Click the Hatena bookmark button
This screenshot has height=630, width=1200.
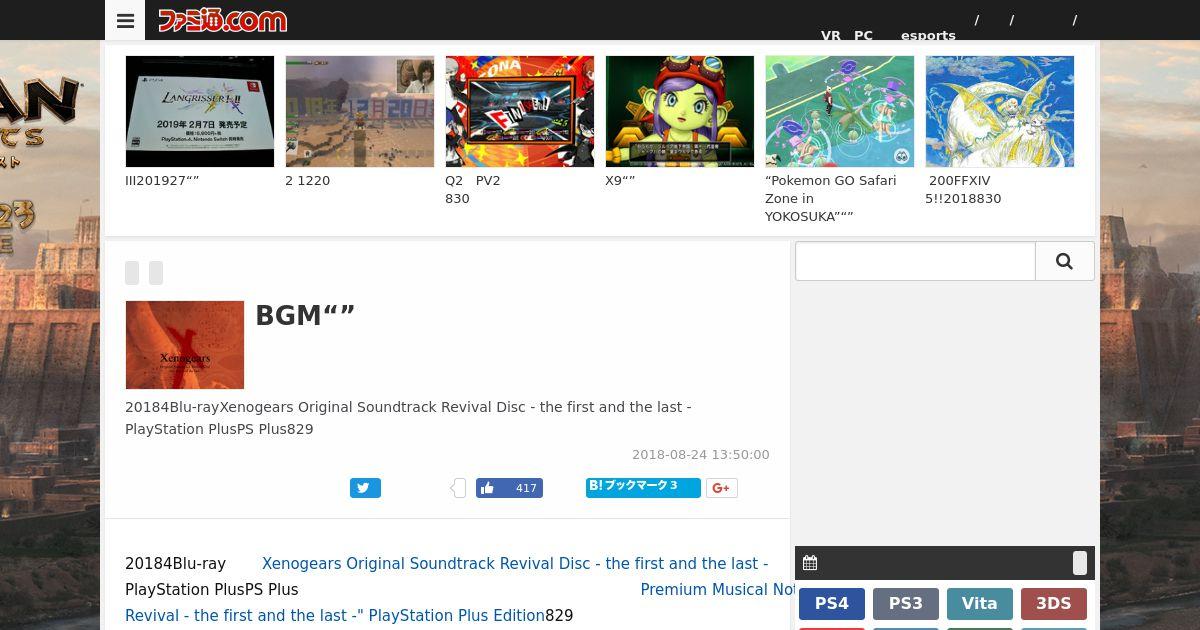[x=643, y=487]
